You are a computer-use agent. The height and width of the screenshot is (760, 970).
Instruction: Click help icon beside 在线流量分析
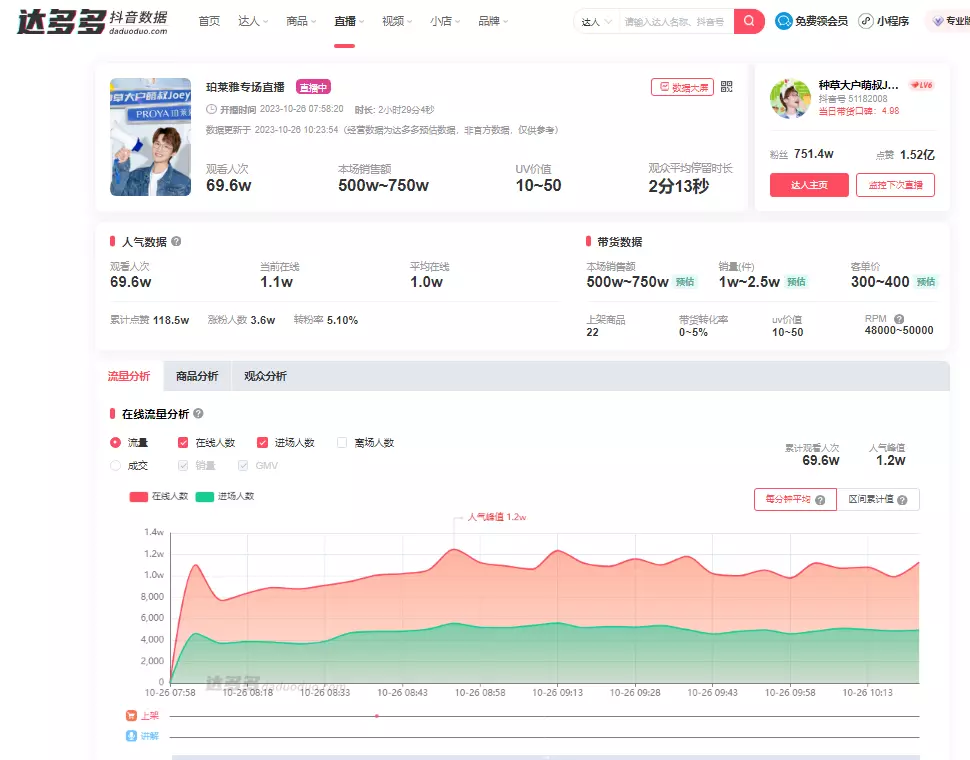coord(198,414)
